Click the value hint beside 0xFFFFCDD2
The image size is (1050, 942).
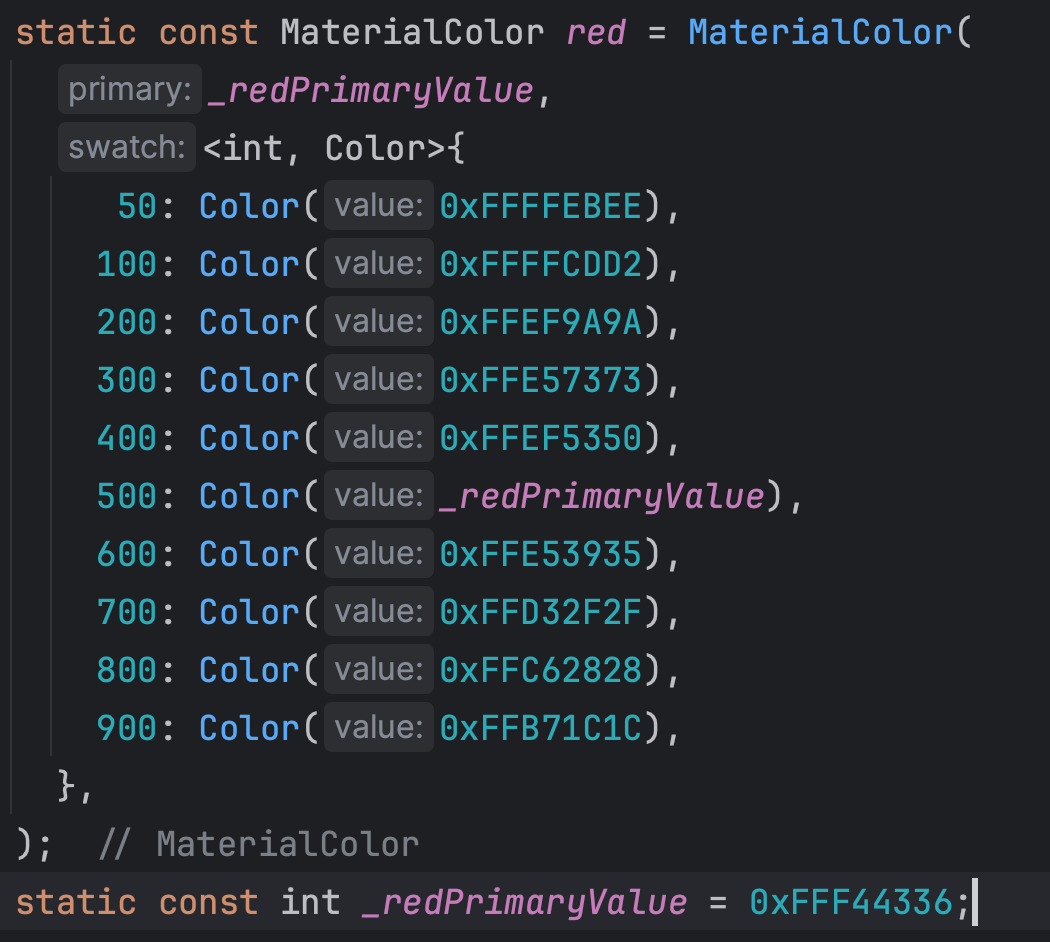[x=379, y=263]
